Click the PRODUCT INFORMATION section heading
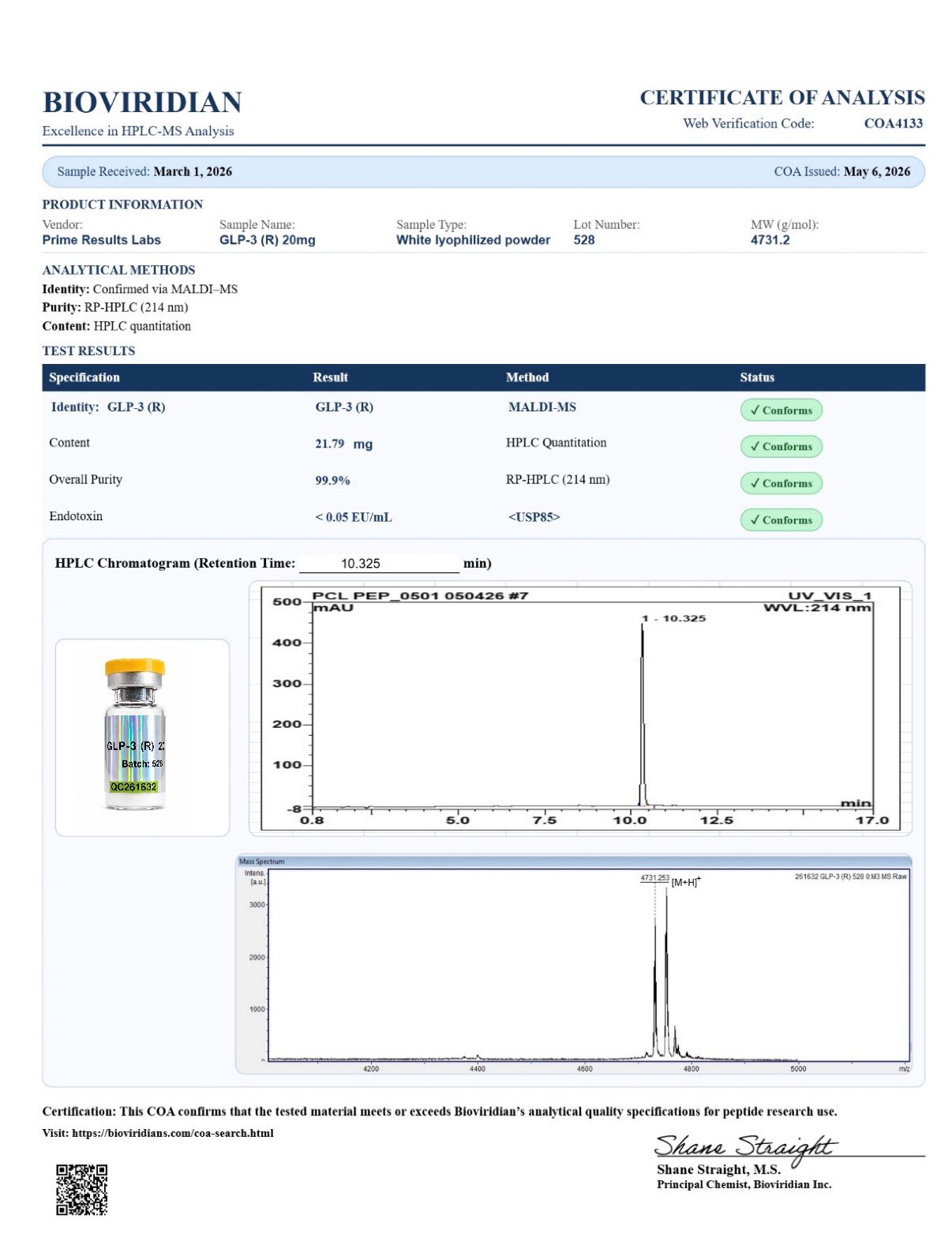 coord(122,204)
